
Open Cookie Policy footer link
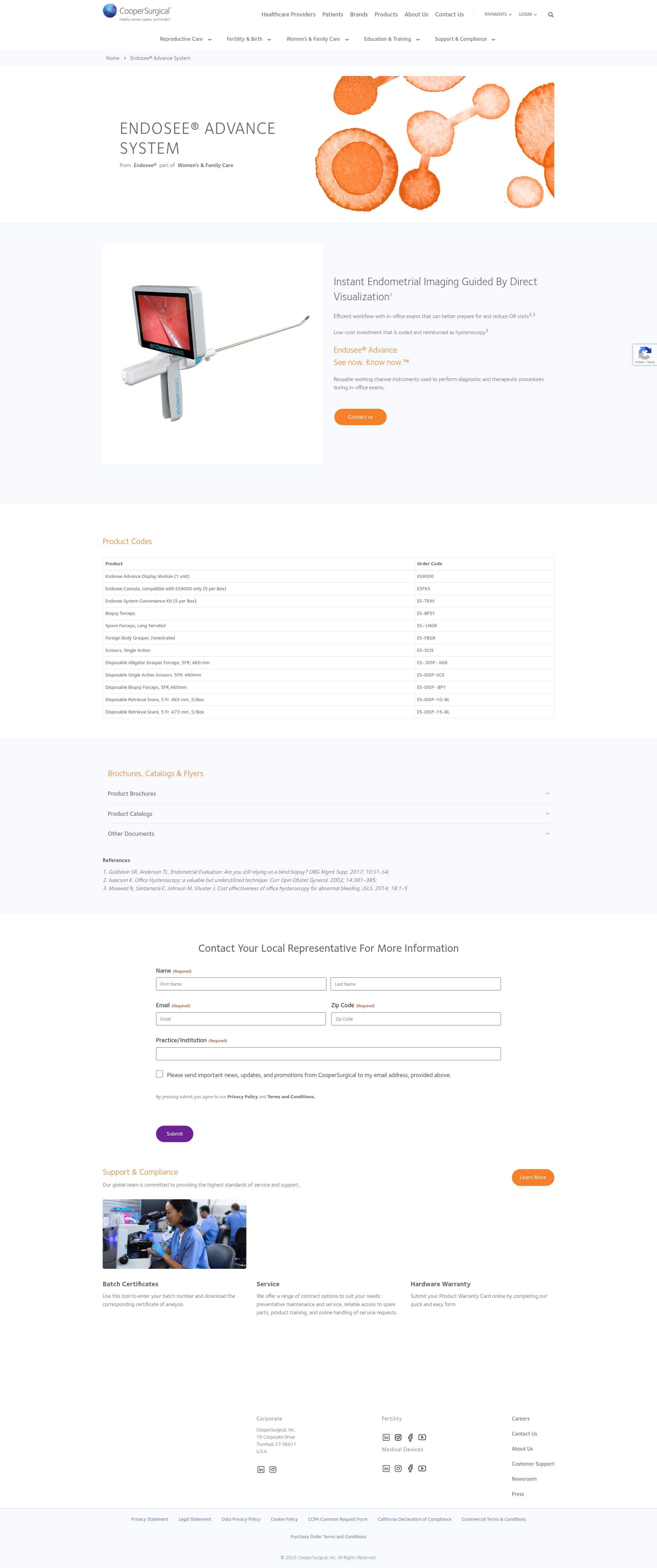284,1519
